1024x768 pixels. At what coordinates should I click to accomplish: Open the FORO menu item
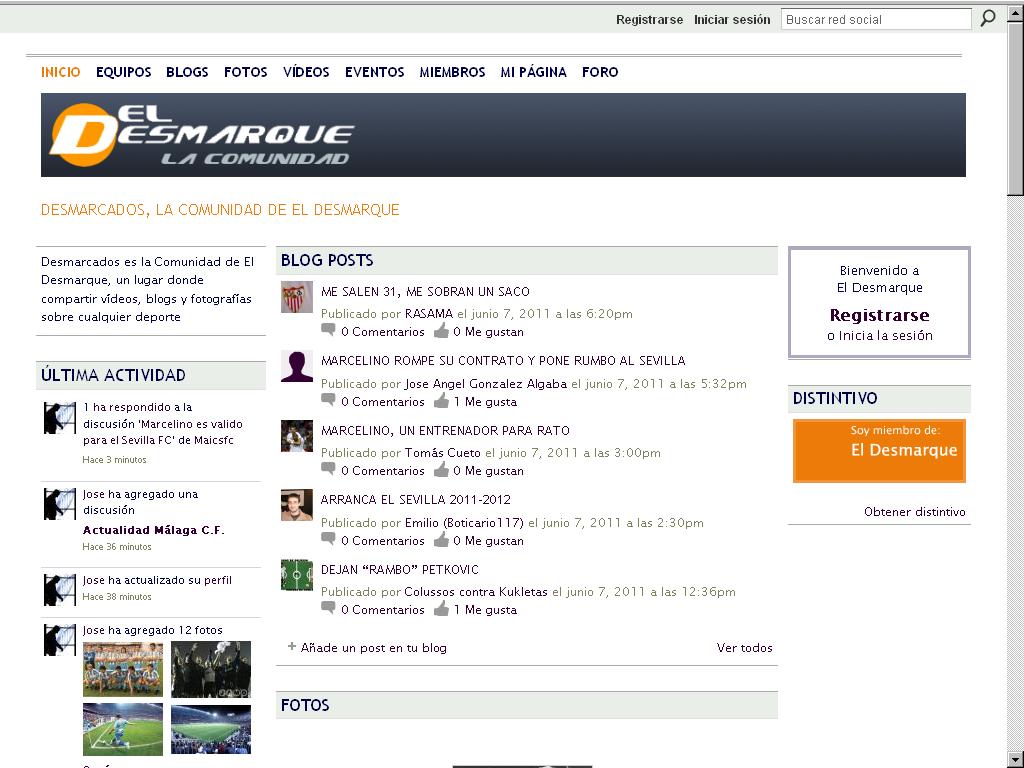(600, 72)
